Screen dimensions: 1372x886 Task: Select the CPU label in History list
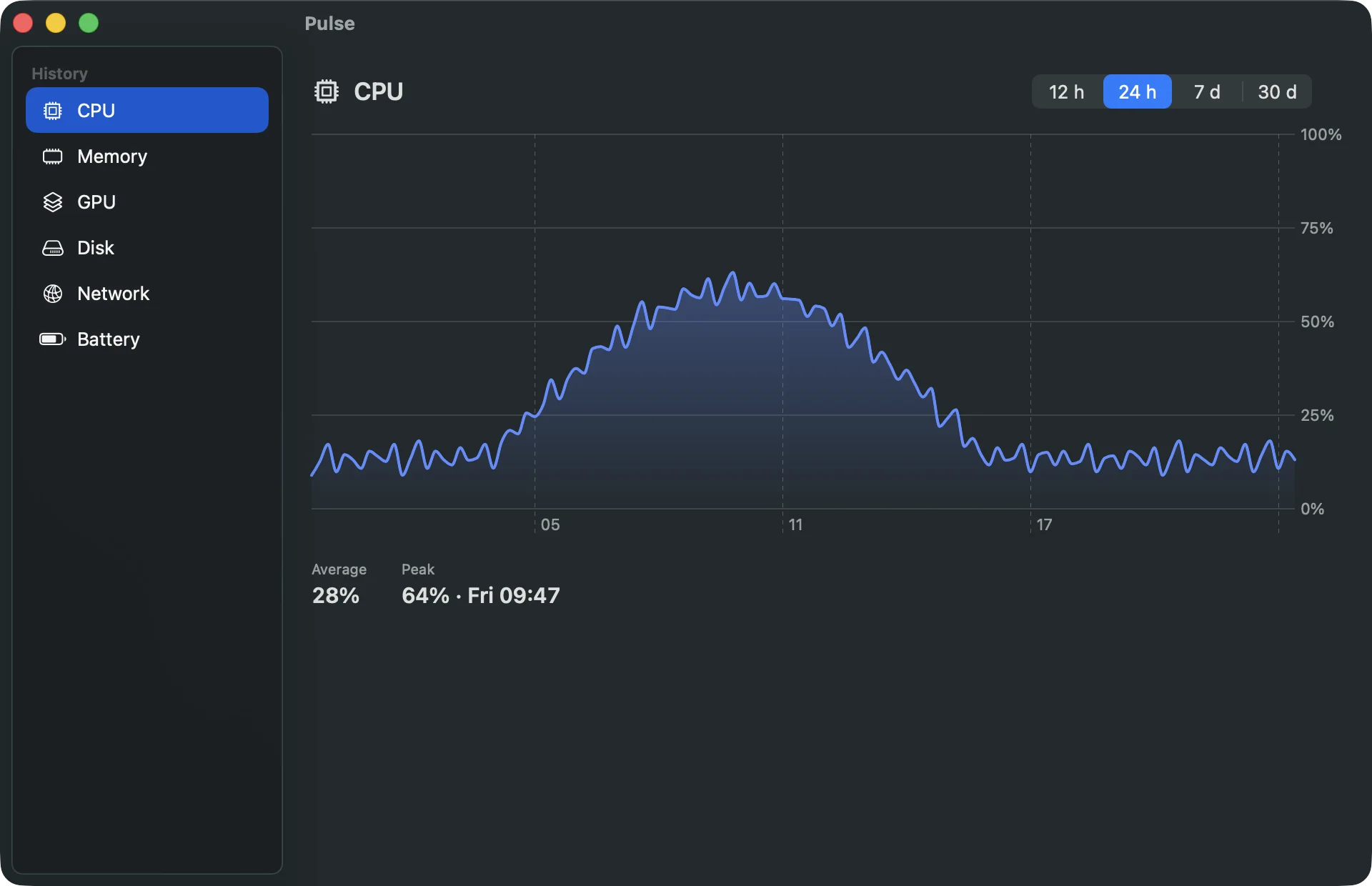coord(96,111)
